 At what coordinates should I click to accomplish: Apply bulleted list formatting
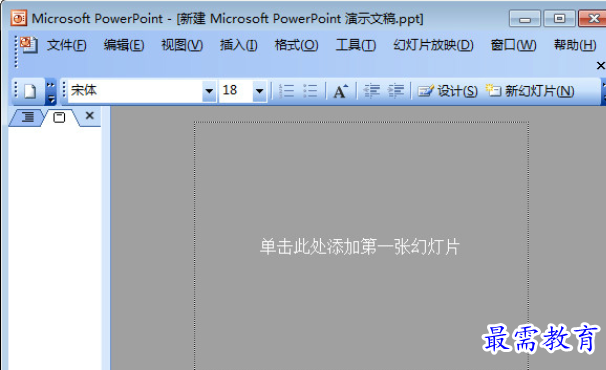point(310,91)
